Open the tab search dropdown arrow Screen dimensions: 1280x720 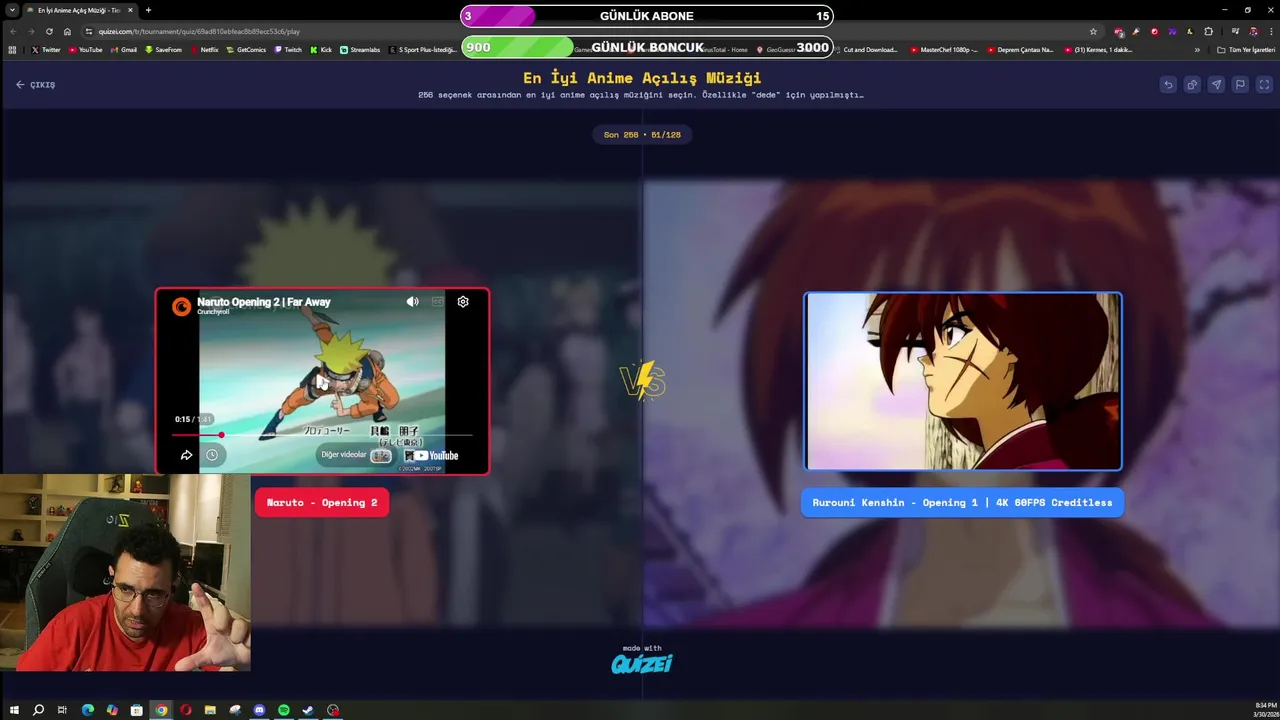(x=12, y=10)
